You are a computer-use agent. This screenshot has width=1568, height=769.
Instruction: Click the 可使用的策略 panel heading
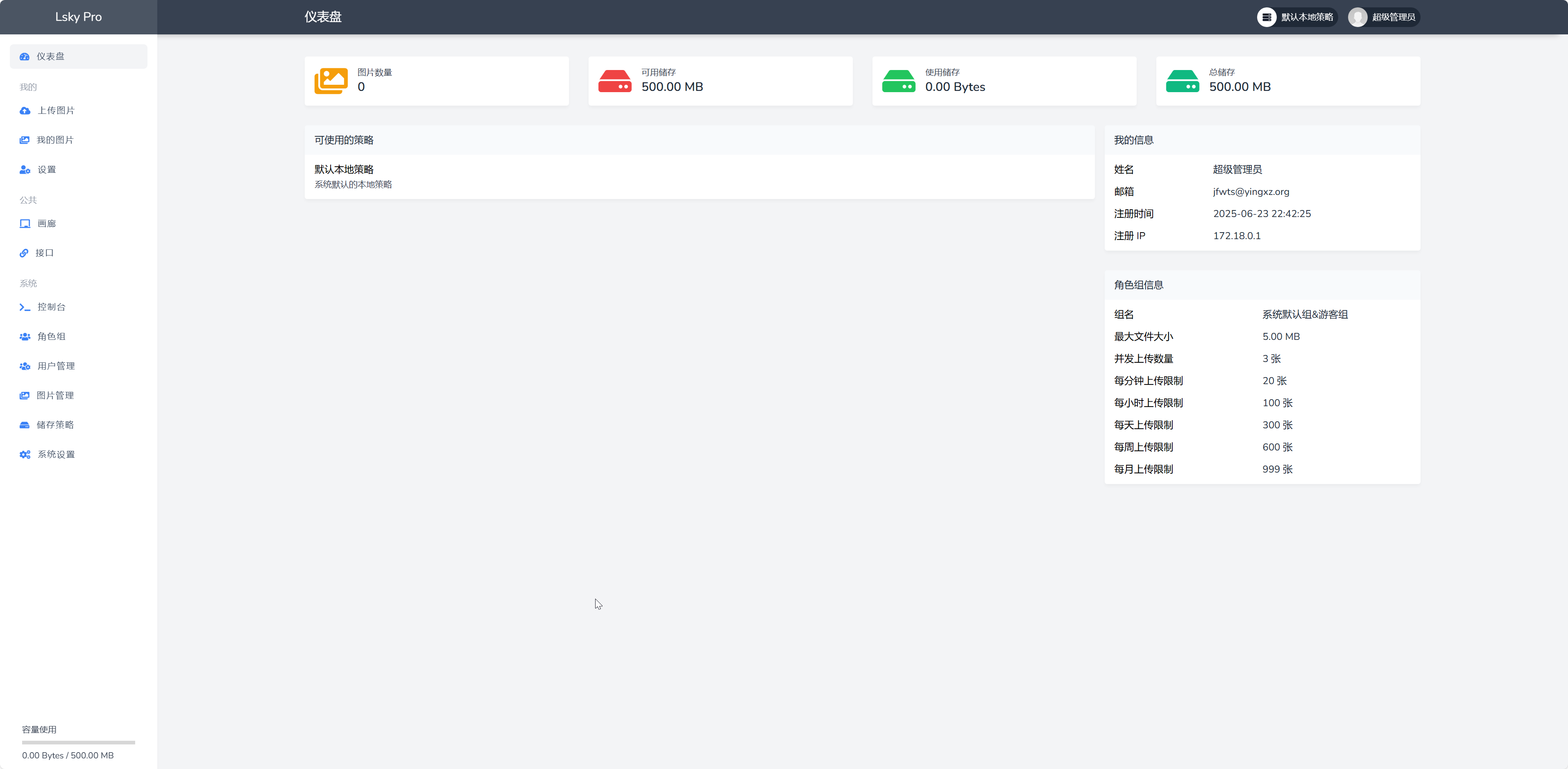coord(344,140)
